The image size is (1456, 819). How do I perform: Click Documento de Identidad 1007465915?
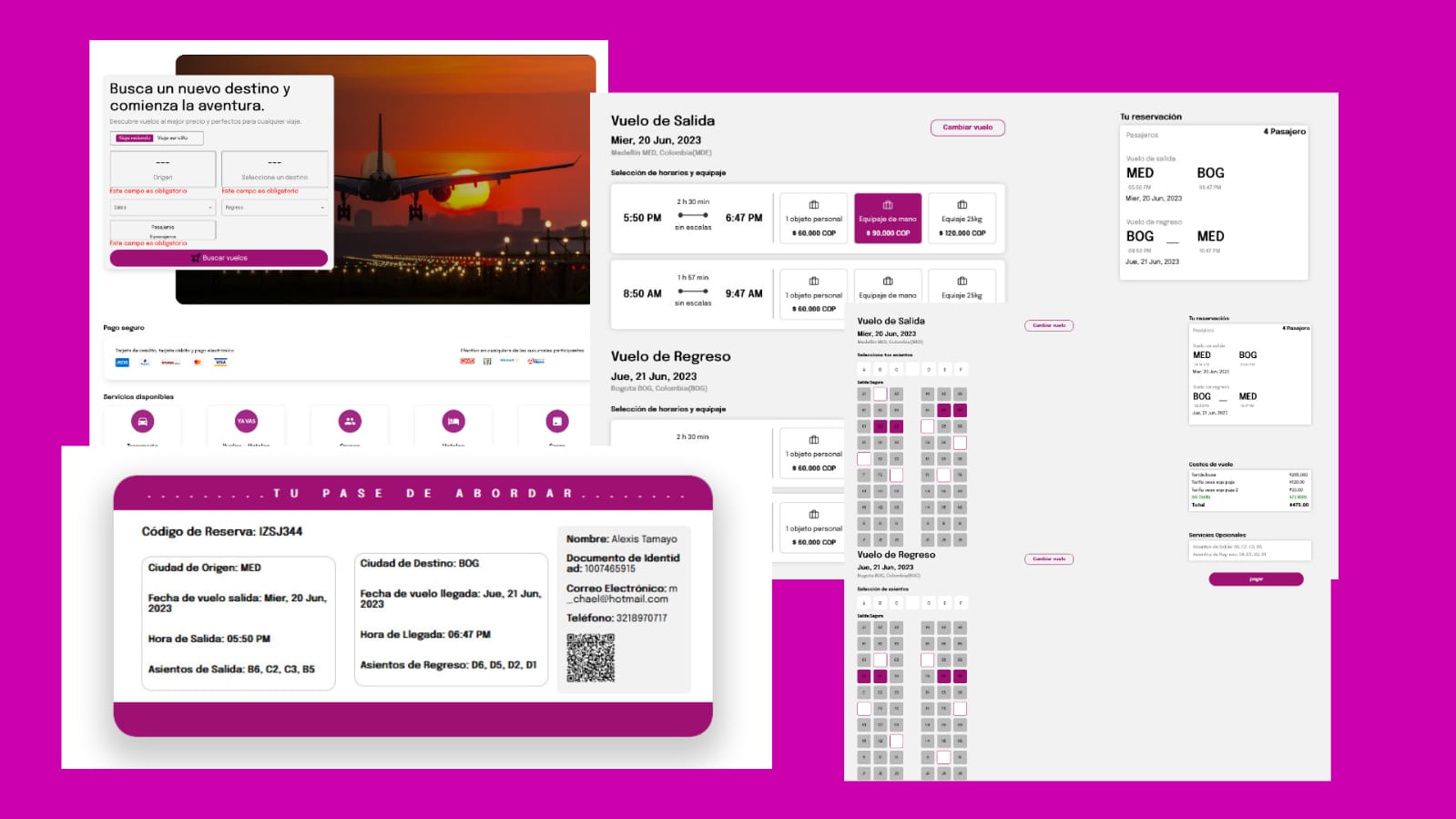pos(623,563)
